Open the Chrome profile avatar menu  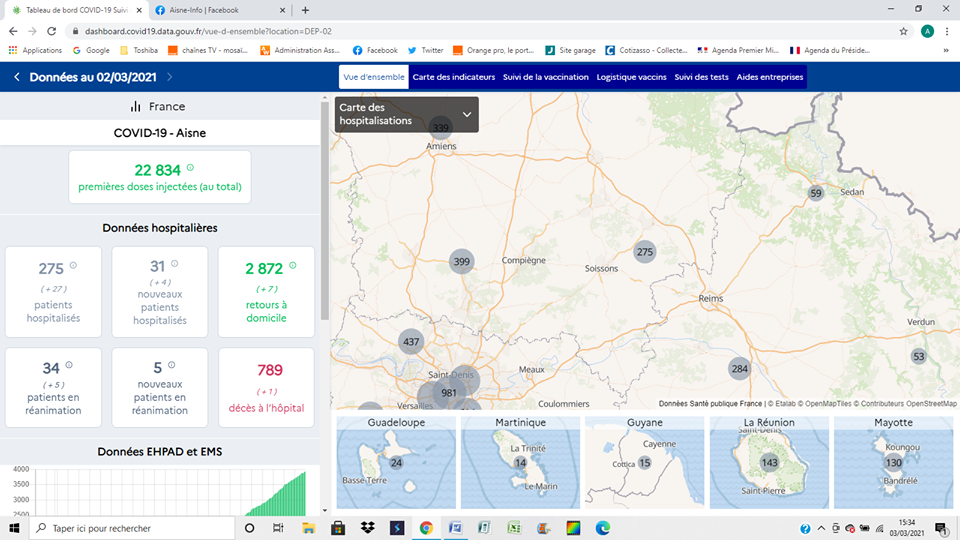(927, 31)
